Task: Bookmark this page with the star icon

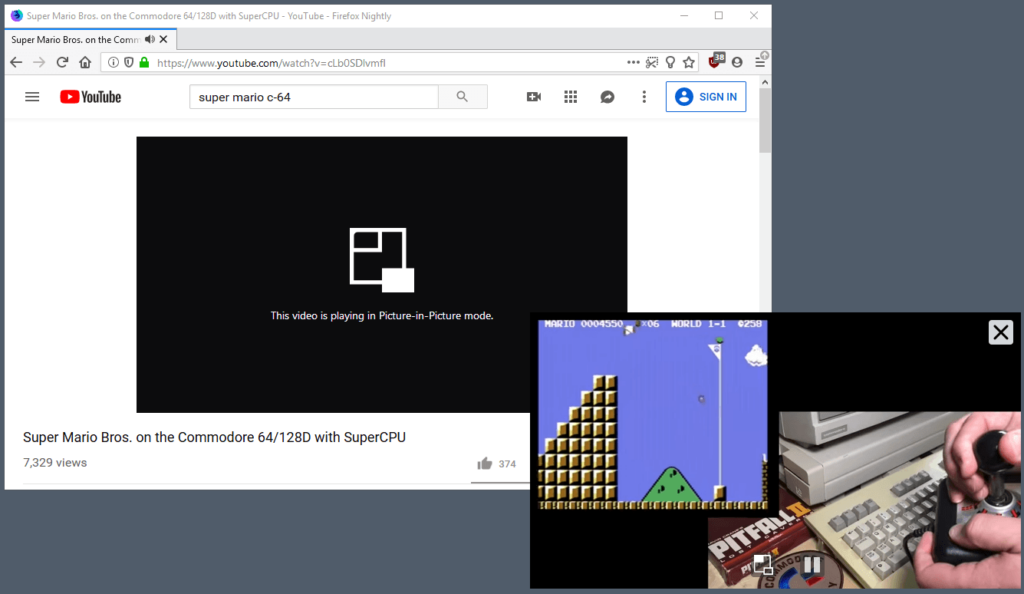Action: point(689,62)
